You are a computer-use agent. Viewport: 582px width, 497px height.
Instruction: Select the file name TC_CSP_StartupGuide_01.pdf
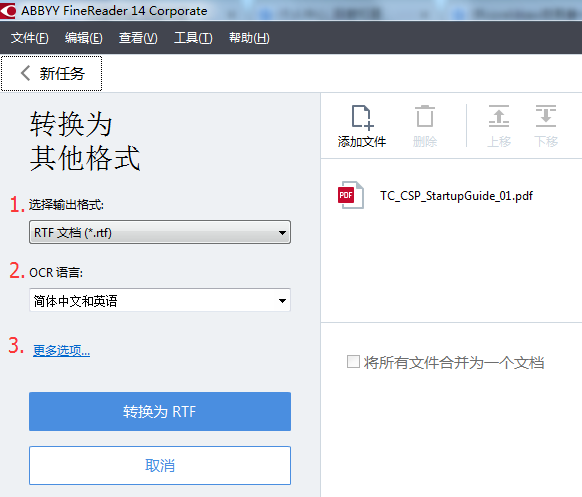click(x=457, y=196)
